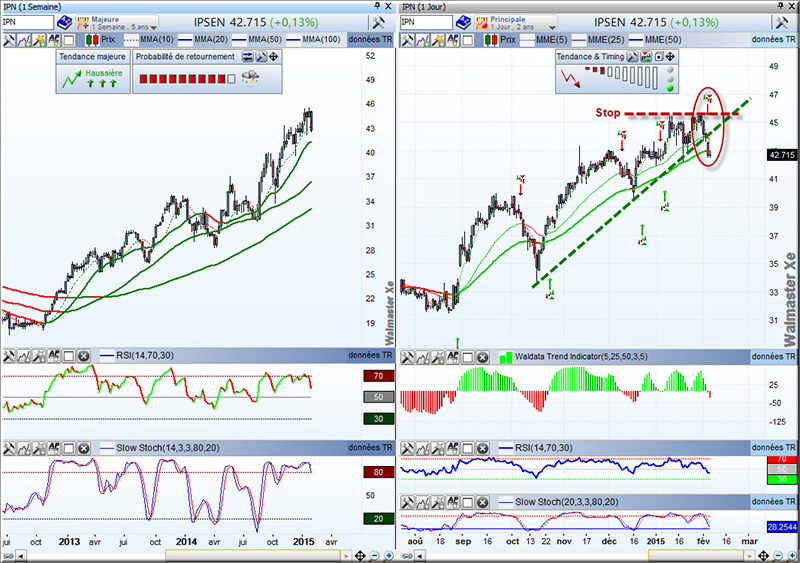Click weekly chart horizontal scrollbar thumb

tap(253, 556)
